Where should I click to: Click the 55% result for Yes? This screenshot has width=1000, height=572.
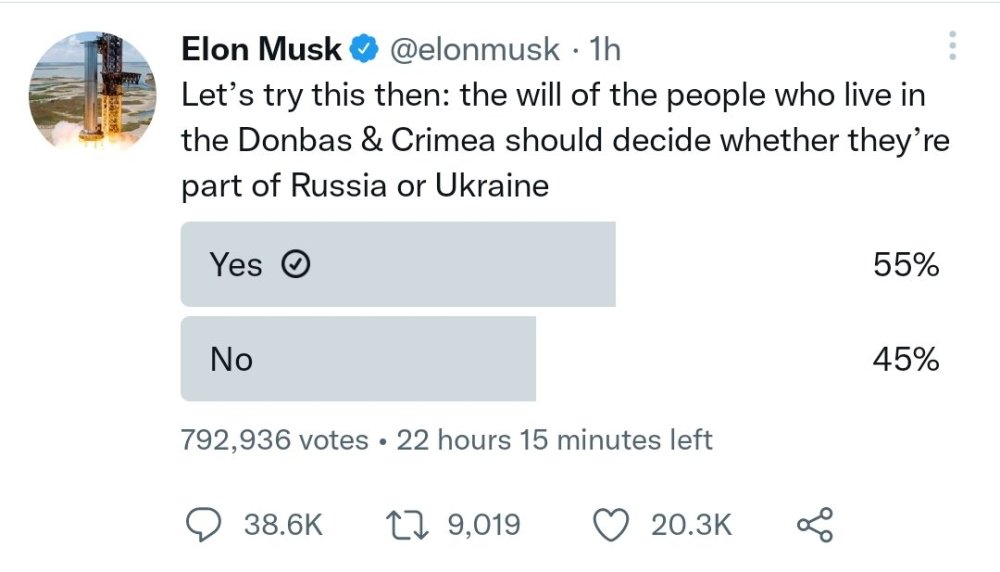pyautogui.click(x=906, y=265)
